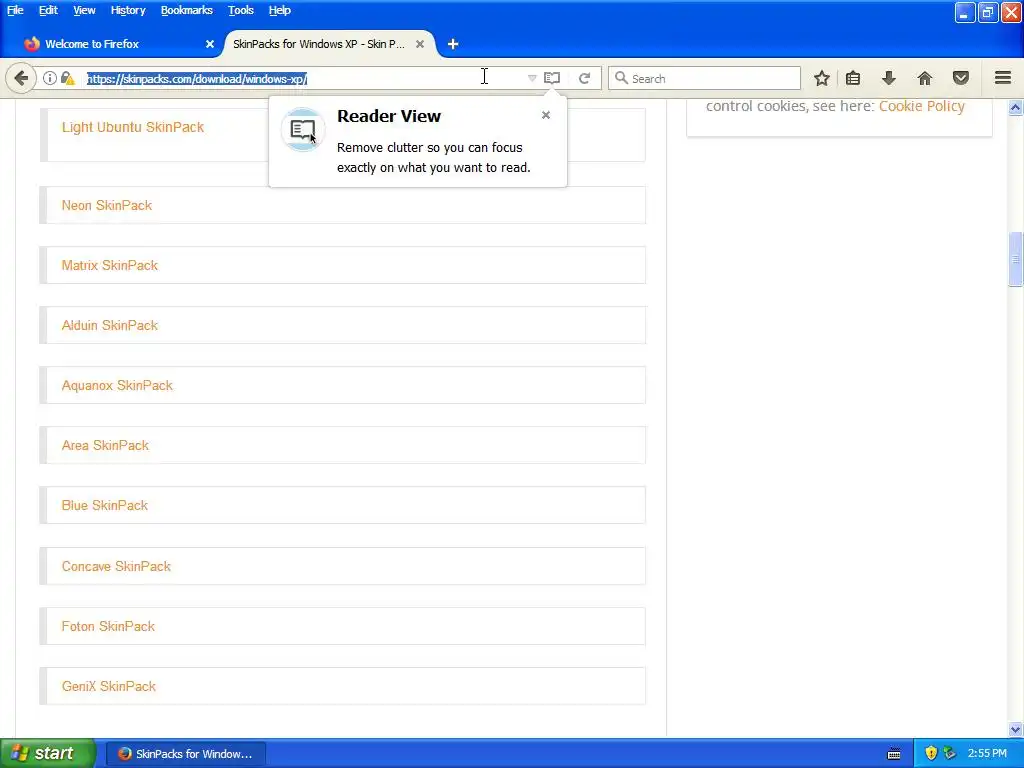This screenshot has width=1024, height=768.
Task: Open the File menu
Action: tap(15, 10)
